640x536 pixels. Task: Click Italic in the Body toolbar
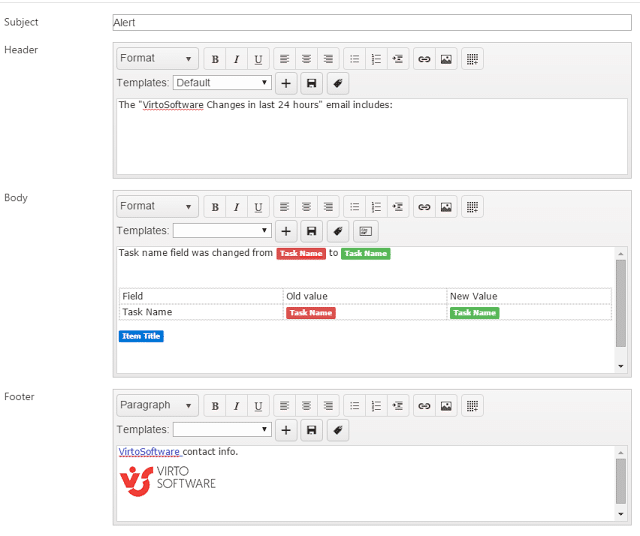tap(236, 207)
